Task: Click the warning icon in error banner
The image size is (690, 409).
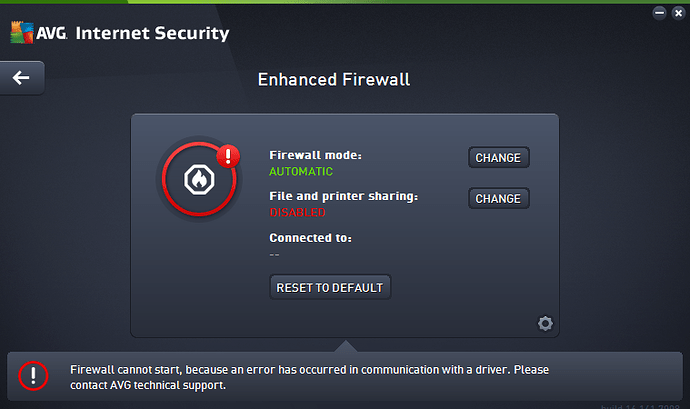Action: (x=33, y=376)
